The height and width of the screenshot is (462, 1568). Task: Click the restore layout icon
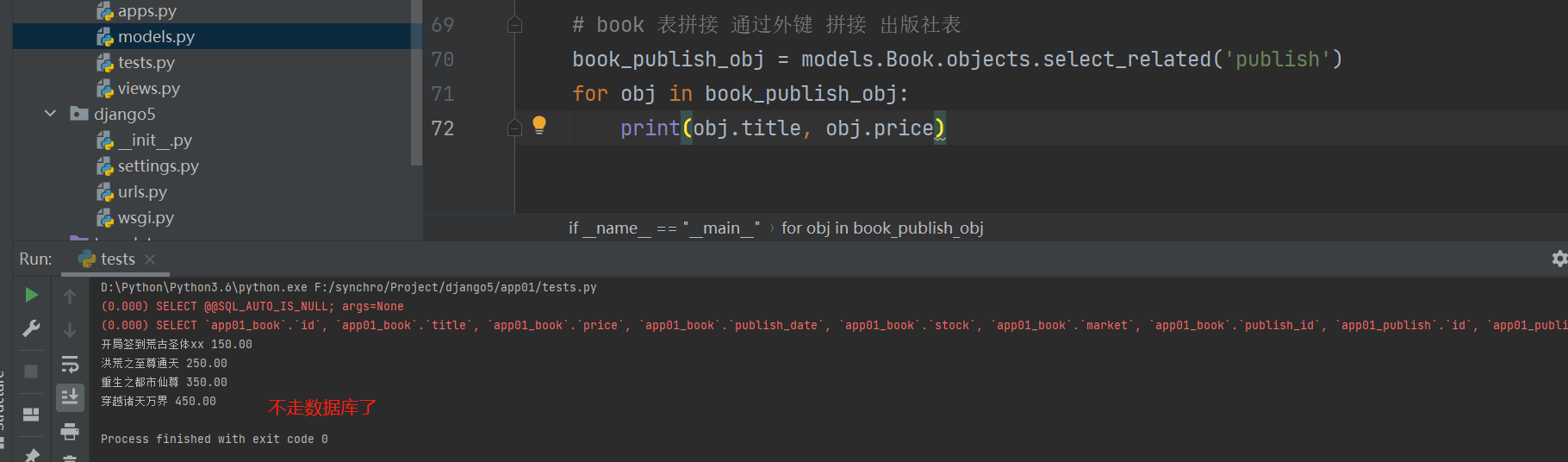pos(31,415)
